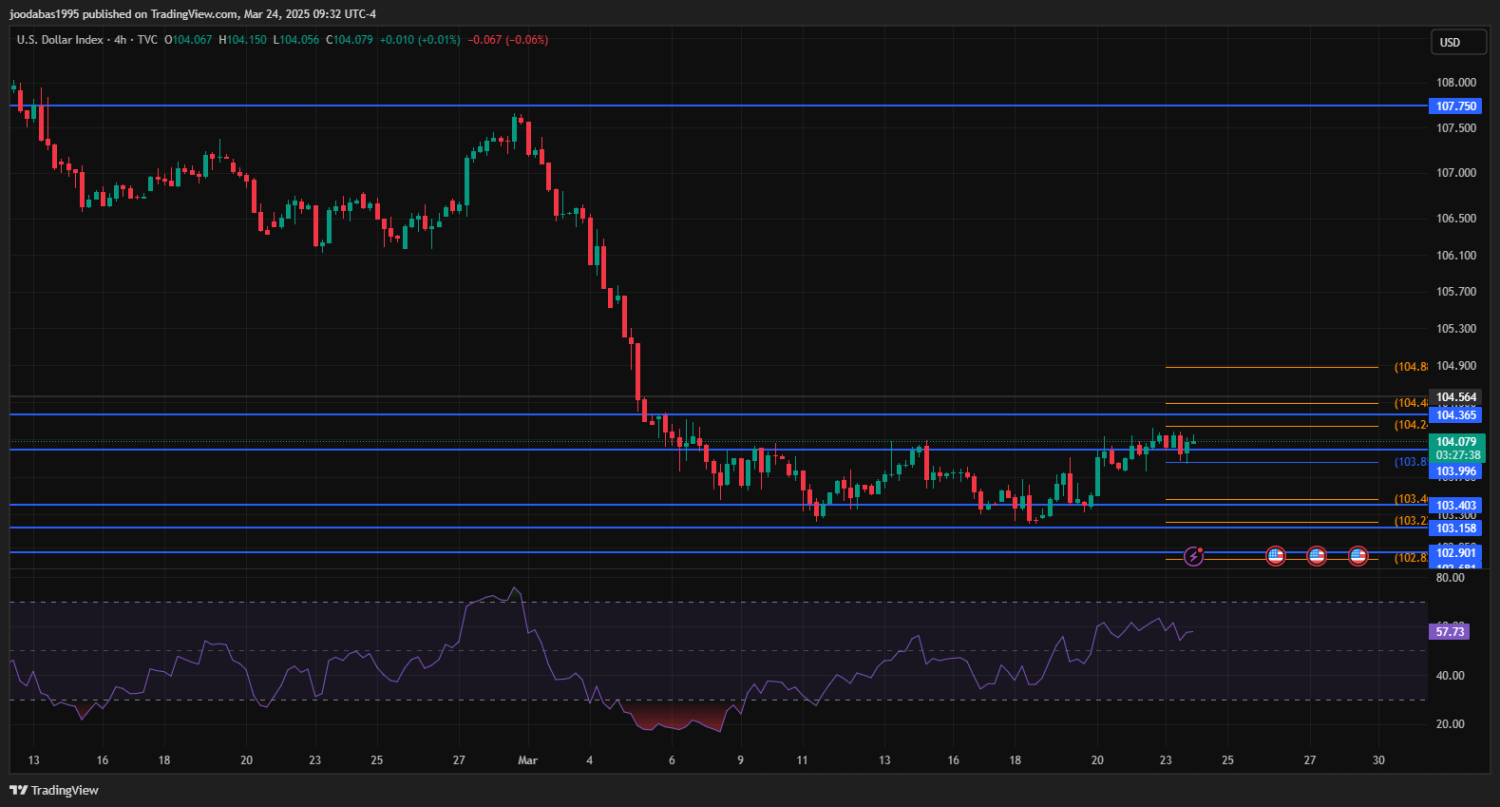Open the rightmost US flag economic event
This screenshot has height=807, width=1500.
click(x=1357, y=555)
